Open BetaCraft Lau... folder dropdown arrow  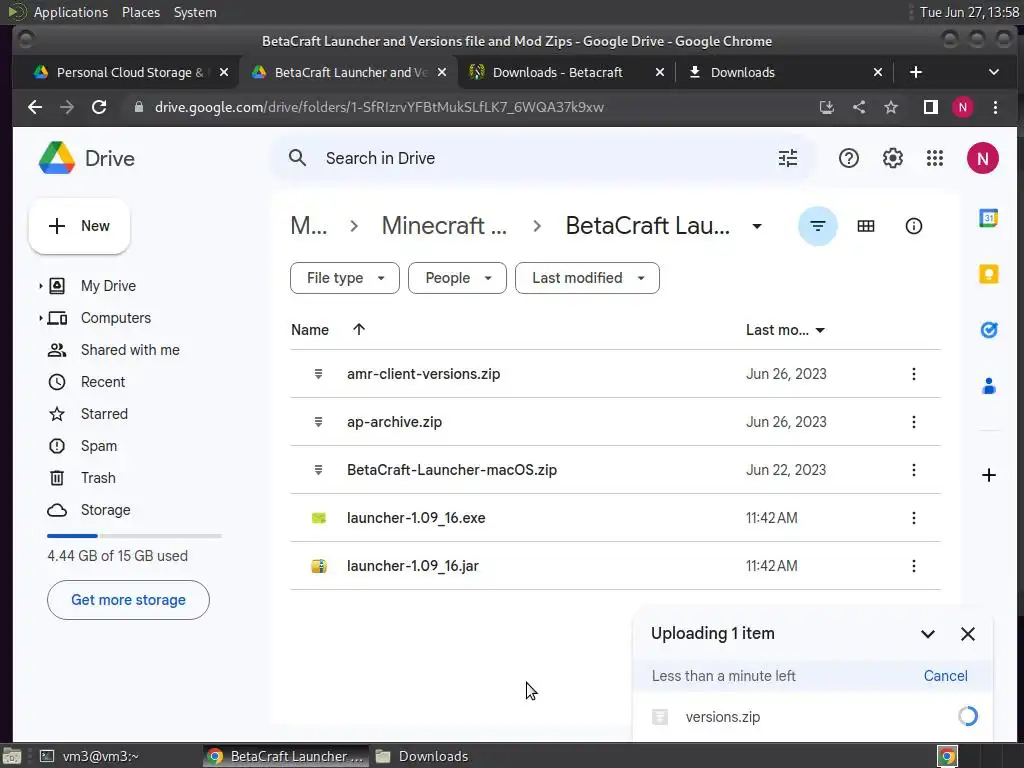pos(756,226)
